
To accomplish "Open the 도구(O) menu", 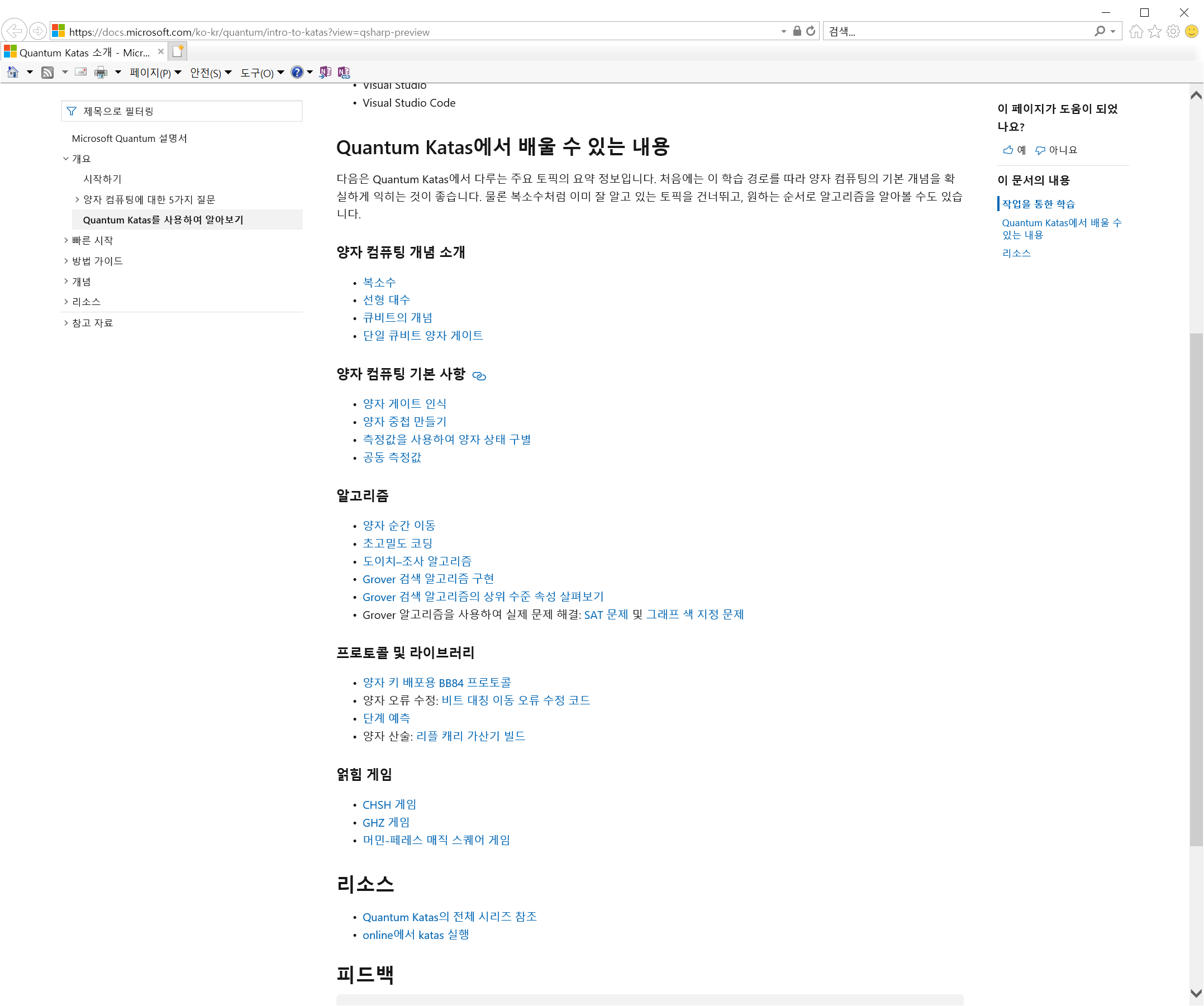I will pyautogui.click(x=261, y=73).
